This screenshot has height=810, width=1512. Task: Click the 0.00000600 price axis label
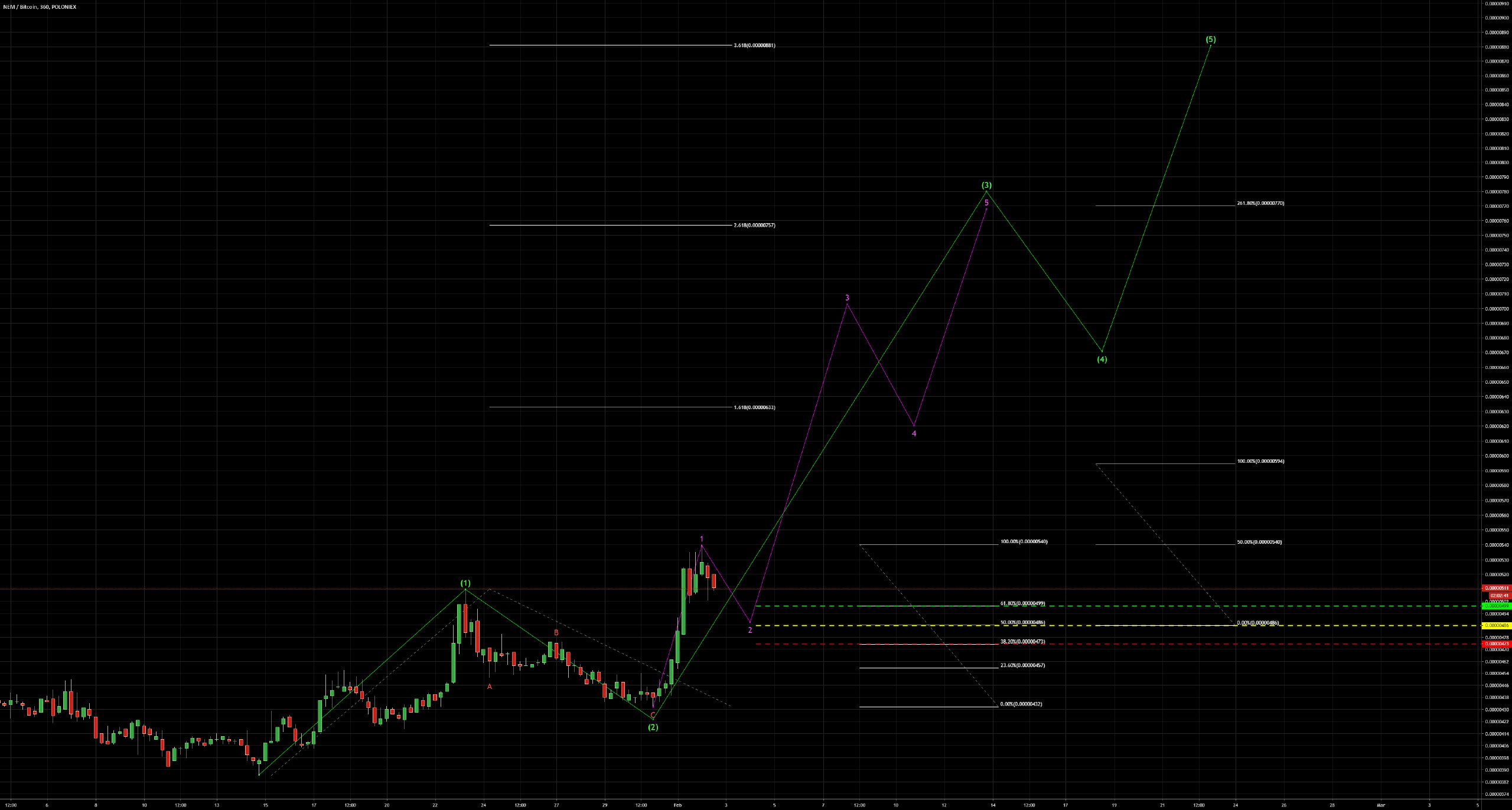pyautogui.click(x=1497, y=456)
